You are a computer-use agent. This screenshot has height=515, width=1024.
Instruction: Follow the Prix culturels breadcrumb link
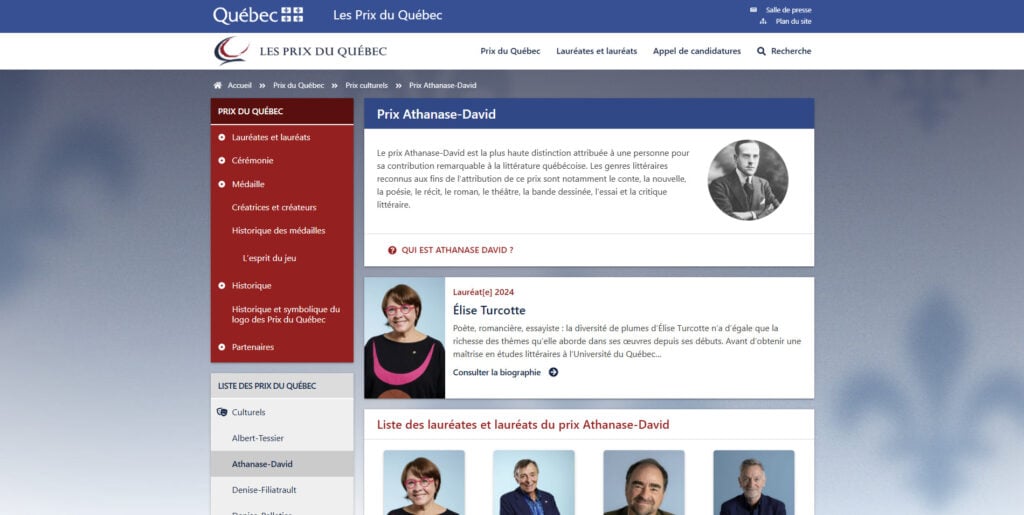[366, 86]
